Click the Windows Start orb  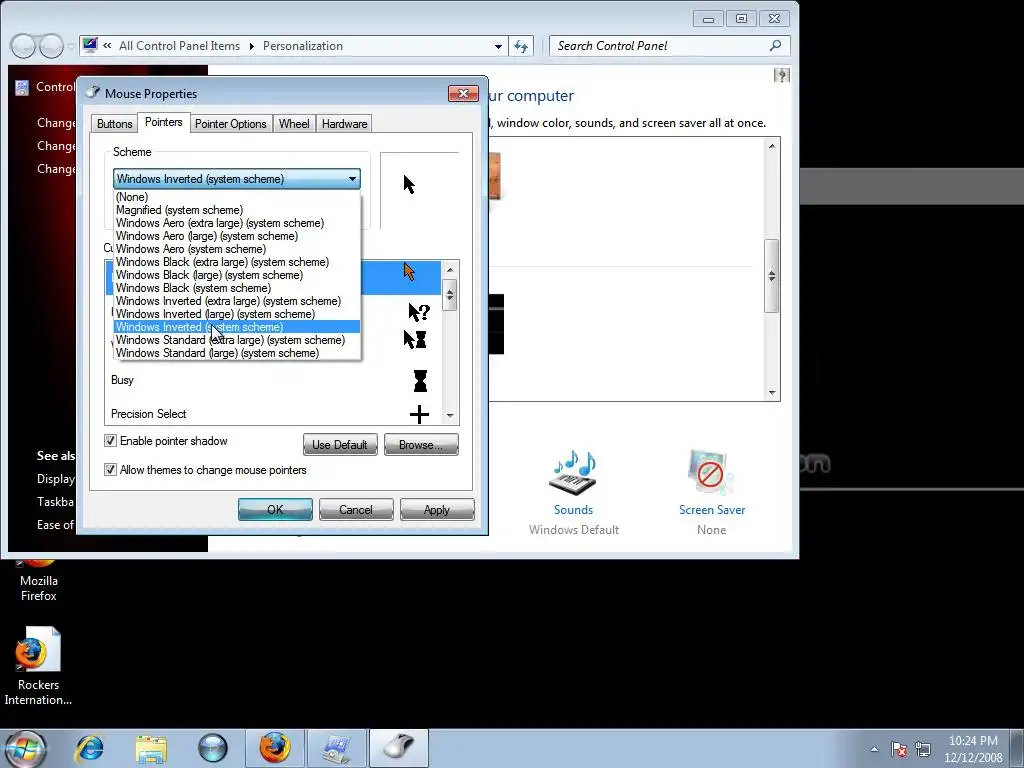24,748
